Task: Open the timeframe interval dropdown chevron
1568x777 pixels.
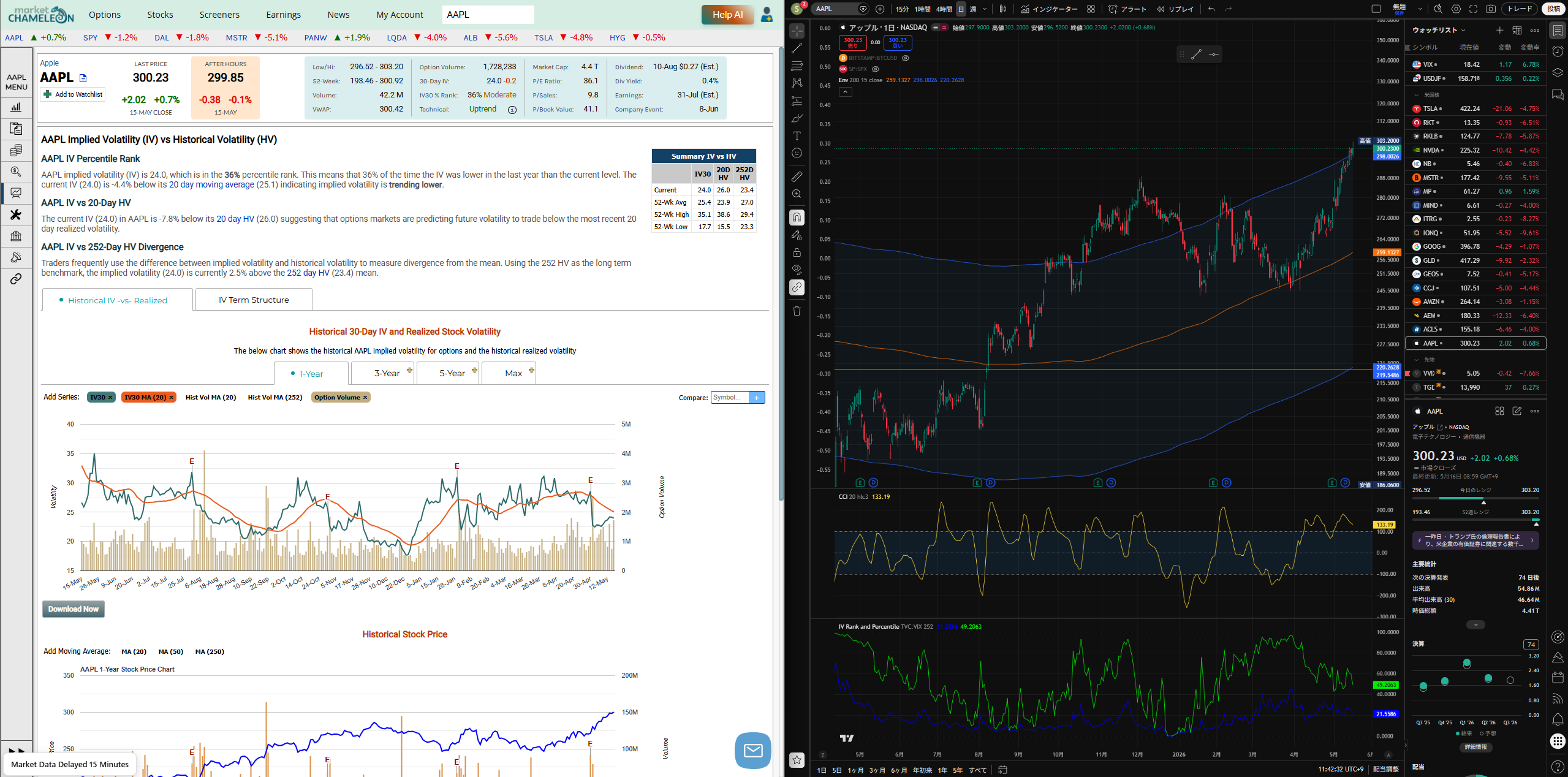Action: 985,9
